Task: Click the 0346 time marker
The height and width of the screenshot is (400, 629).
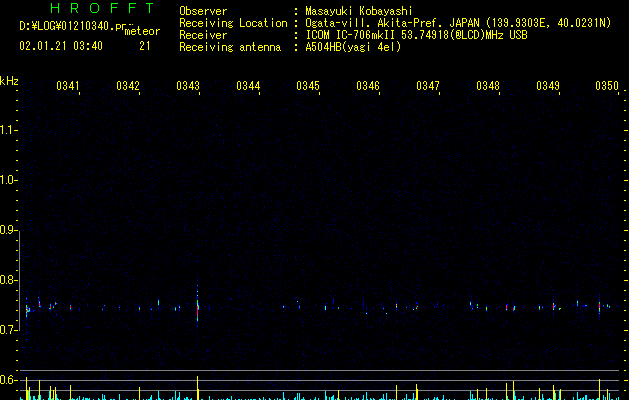Action: pyautogui.click(x=368, y=86)
